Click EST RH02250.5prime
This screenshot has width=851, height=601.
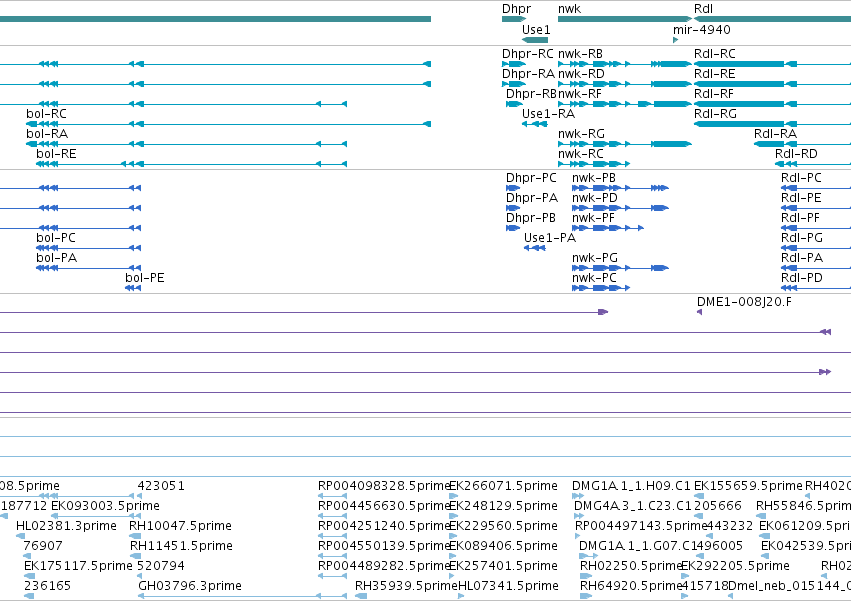(631, 566)
